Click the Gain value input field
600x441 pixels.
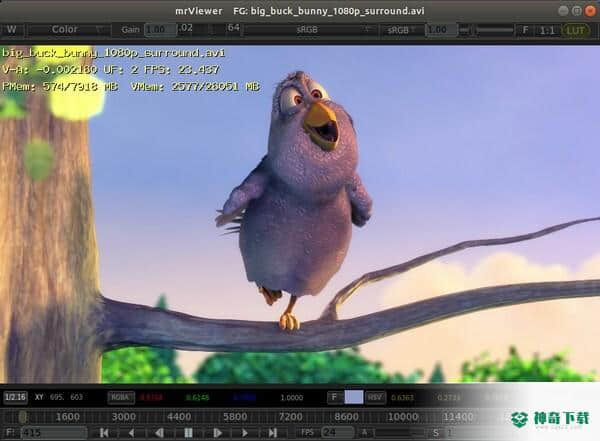(160, 29)
